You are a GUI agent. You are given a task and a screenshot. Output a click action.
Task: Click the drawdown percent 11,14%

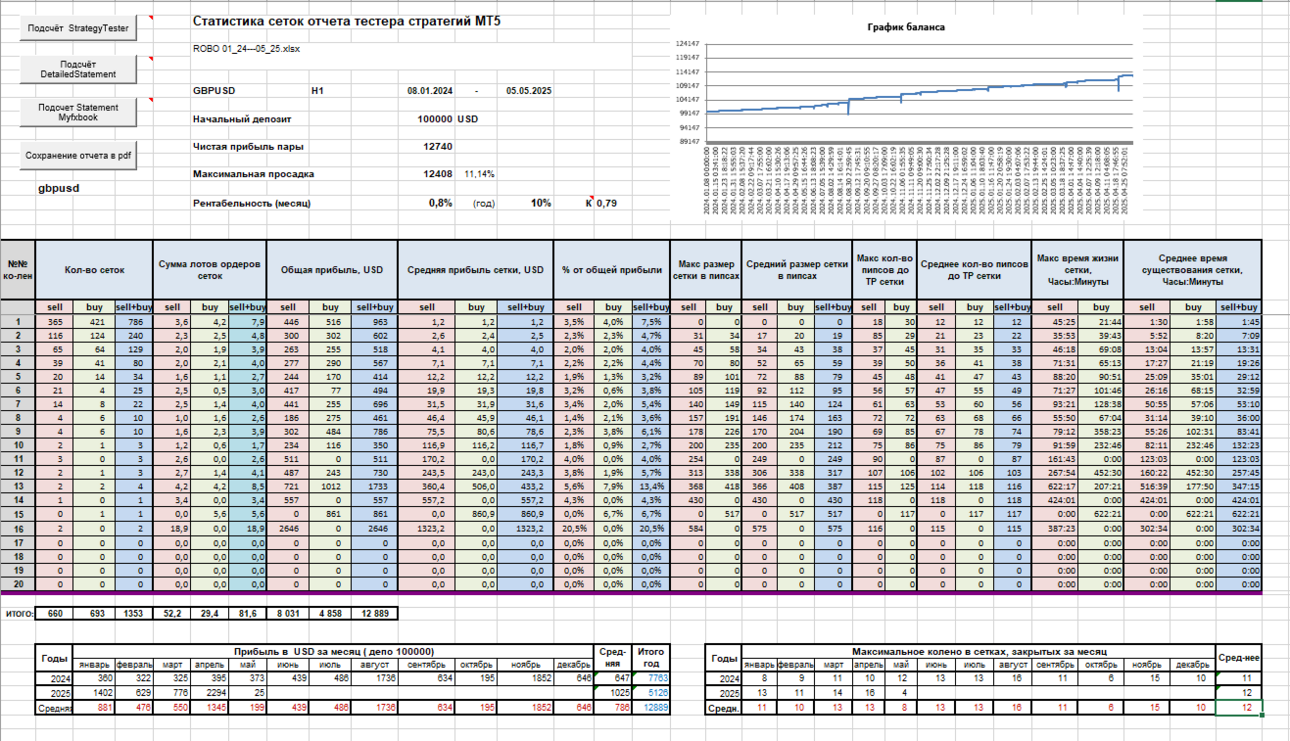479,174
